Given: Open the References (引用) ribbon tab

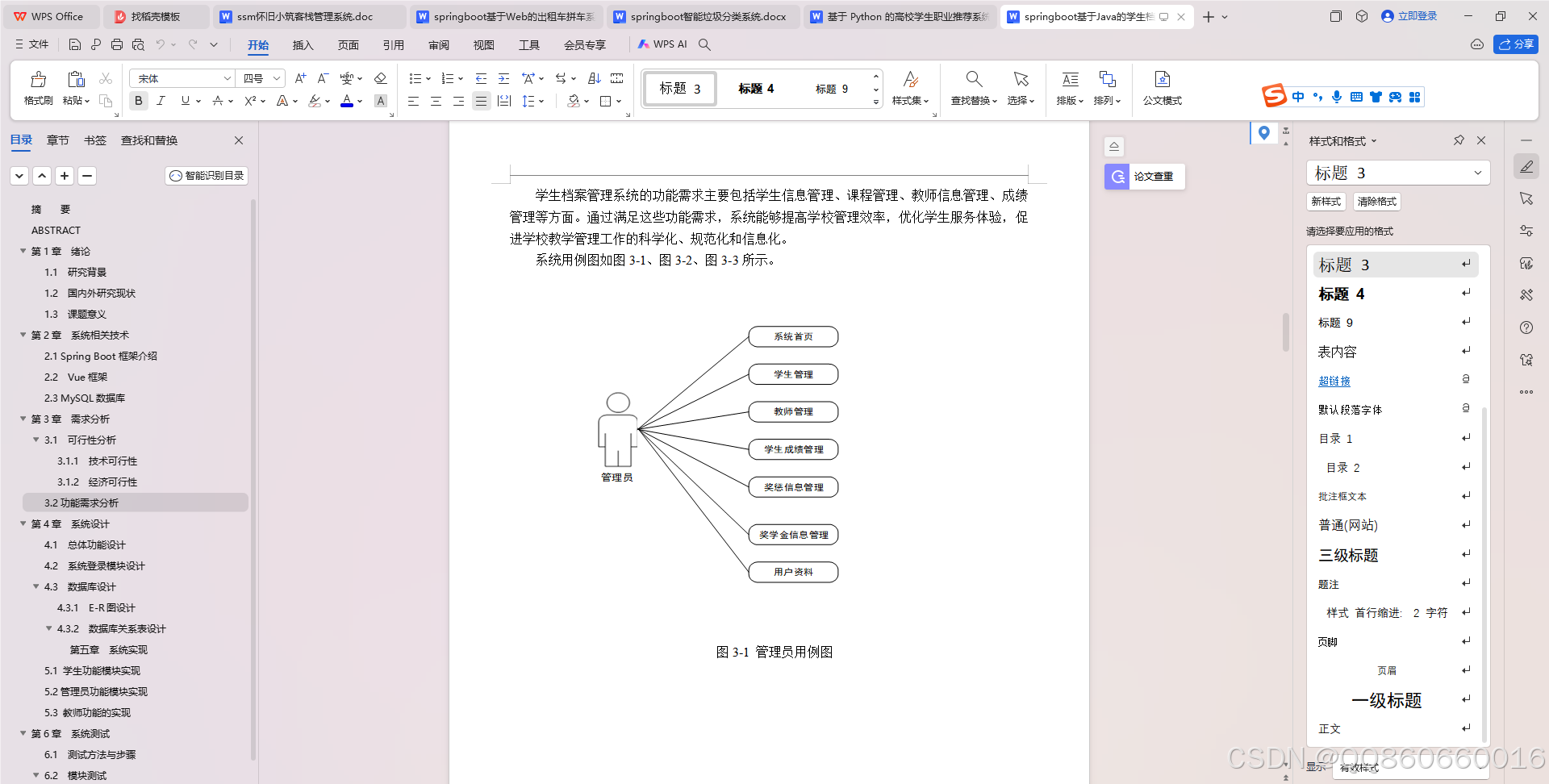Looking at the screenshot, I should [393, 45].
